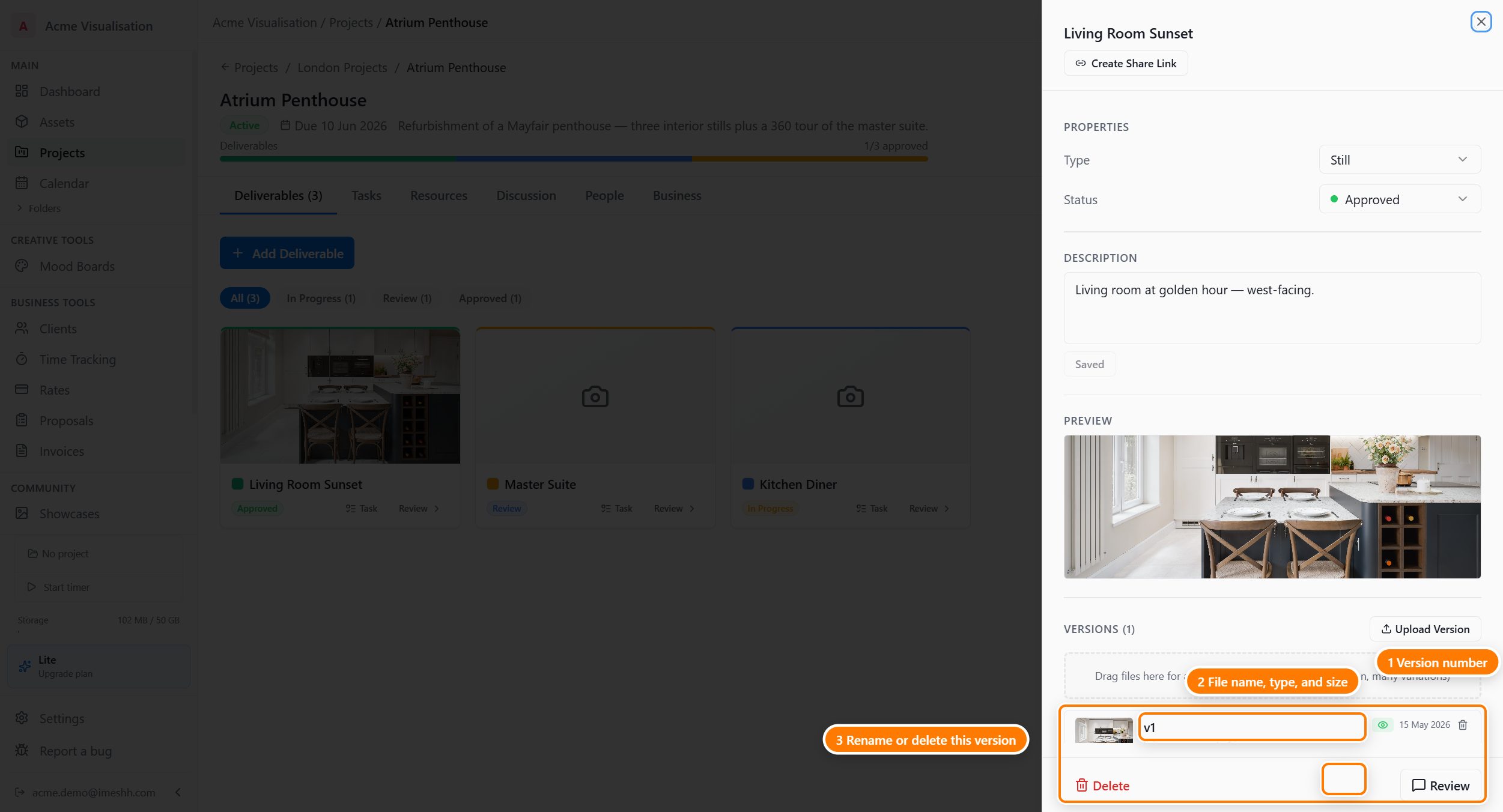The height and width of the screenshot is (812, 1503).
Task: Click Start timer in the sidebar
Action: coord(99,587)
